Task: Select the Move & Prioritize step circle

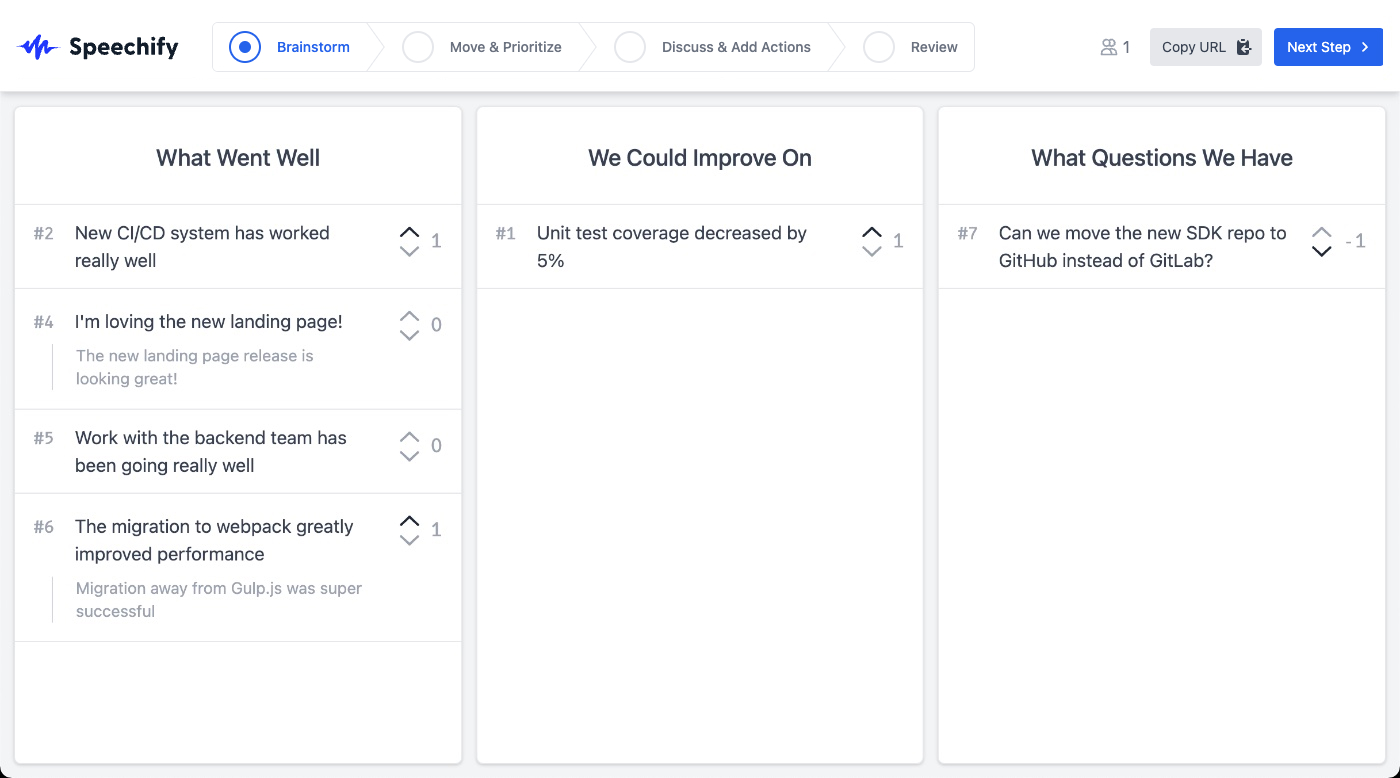Action: point(418,47)
